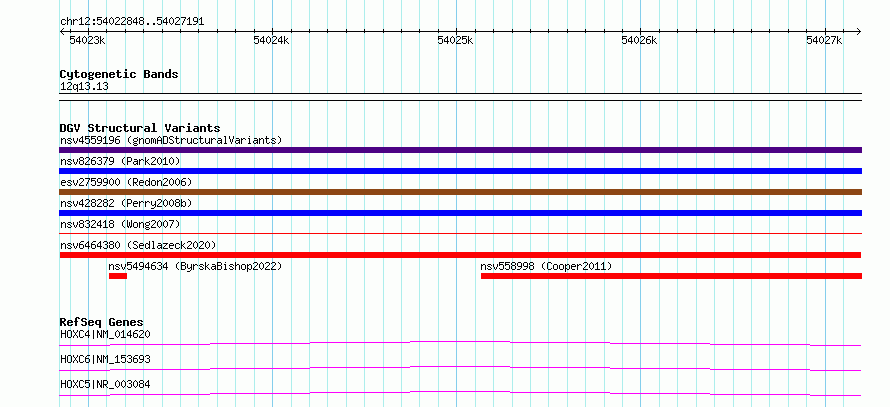The image size is (890, 407).
Task: Click the nsv4559196 (gnomADStructuralVariants) label
Action: tap(171, 140)
